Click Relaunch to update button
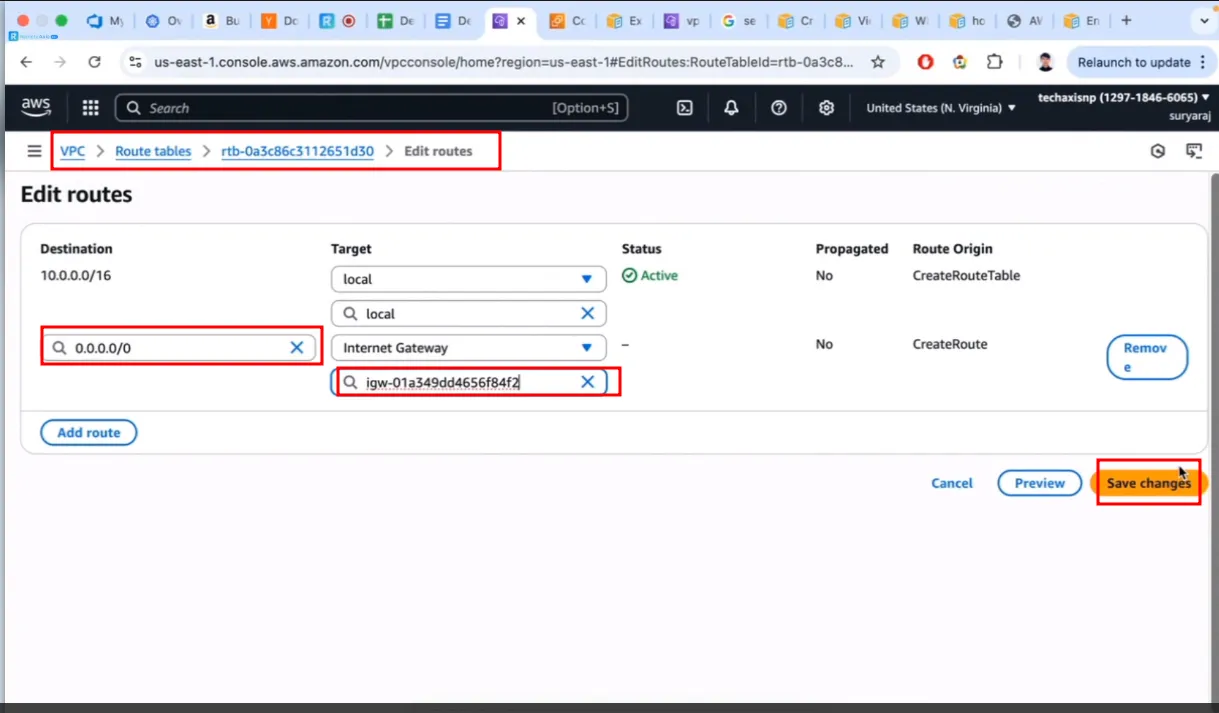Viewport: 1219px width, 713px height. click(1134, 62)
